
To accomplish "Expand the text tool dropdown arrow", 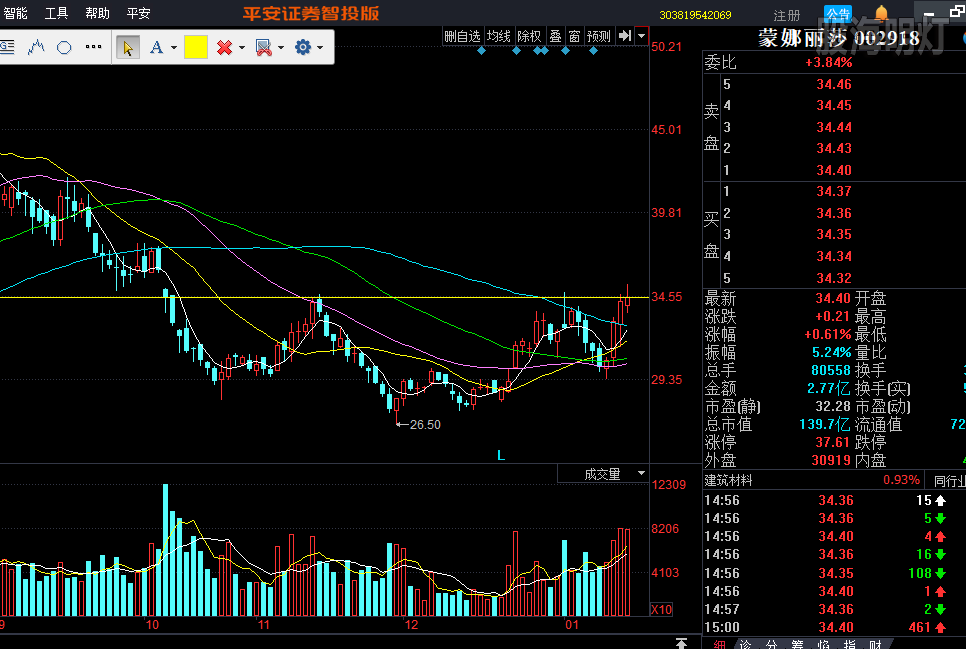I will coord(174,47).
